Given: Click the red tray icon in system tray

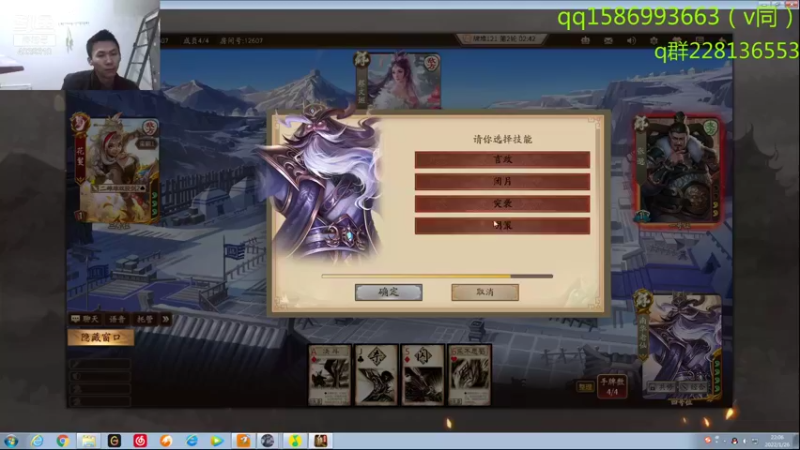Looking at the screenshot, I should click(708, 440).
